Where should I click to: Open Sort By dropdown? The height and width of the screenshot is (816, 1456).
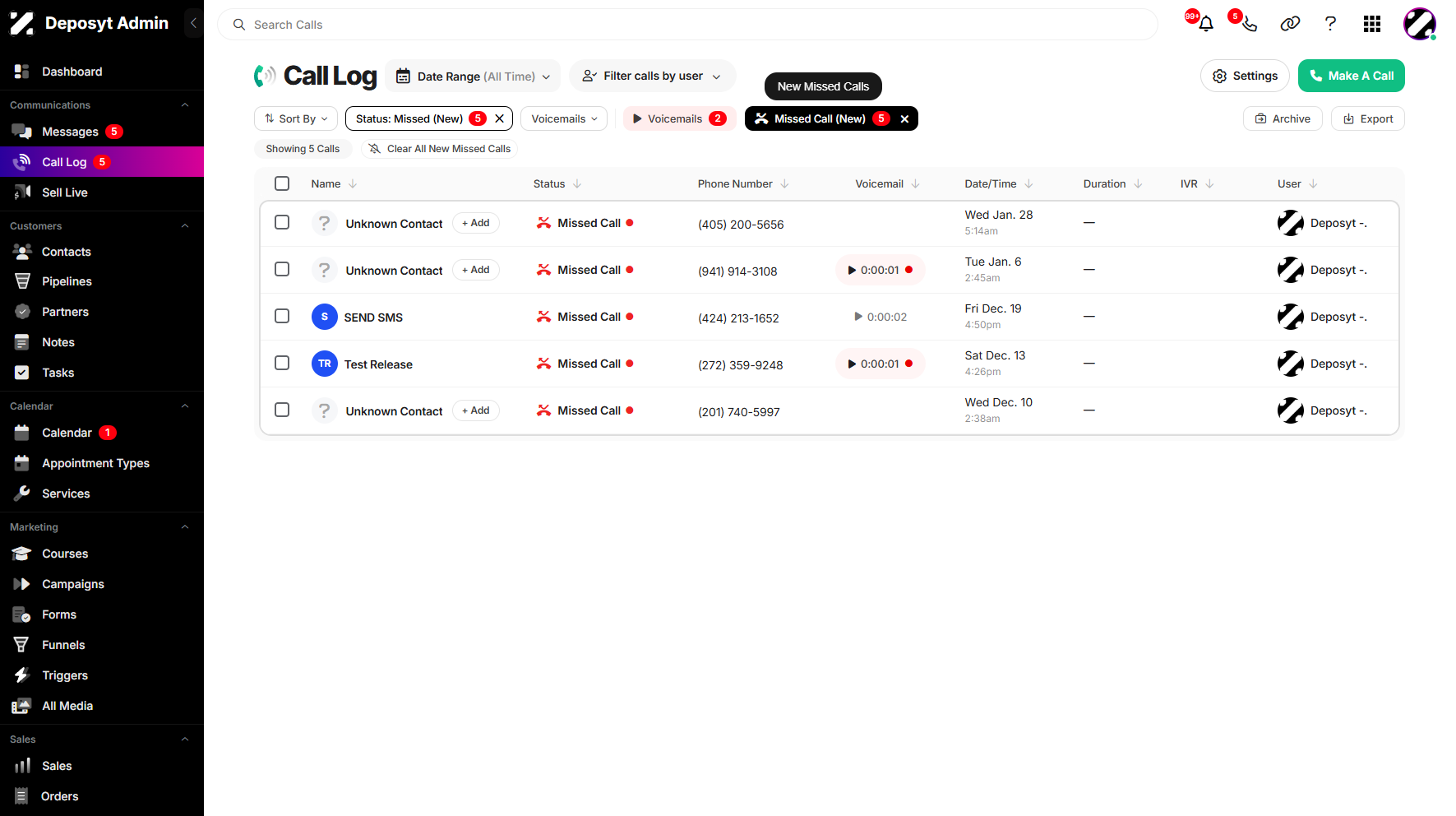tap(296, 118)
